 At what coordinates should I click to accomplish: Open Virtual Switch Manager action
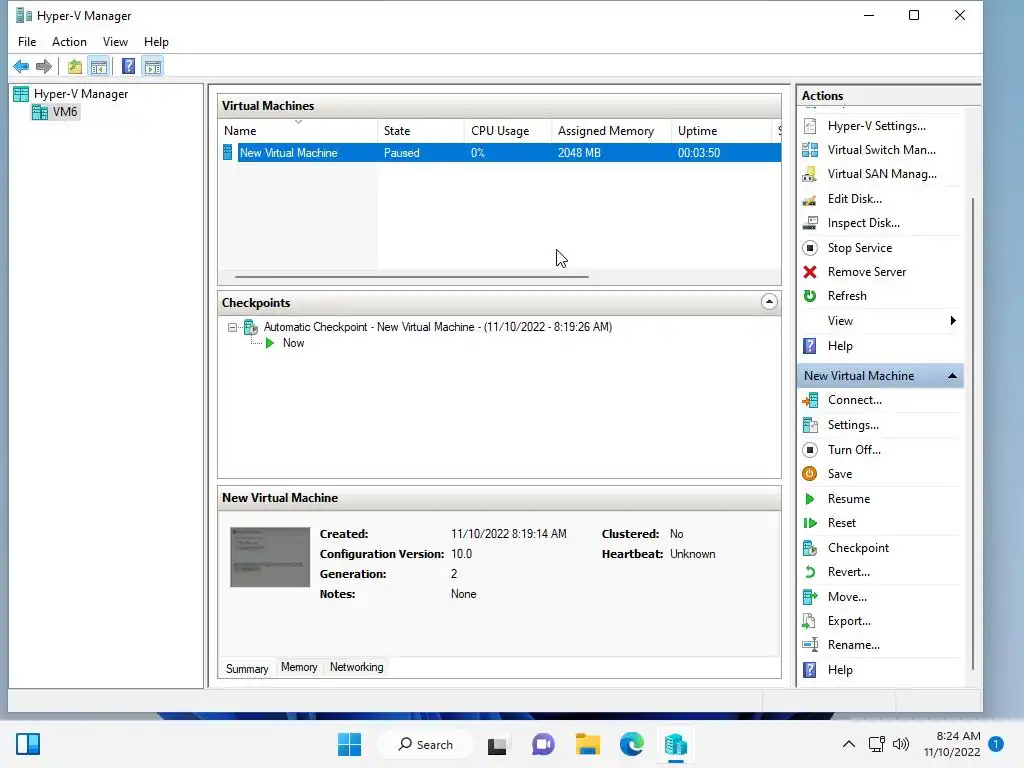881,150
